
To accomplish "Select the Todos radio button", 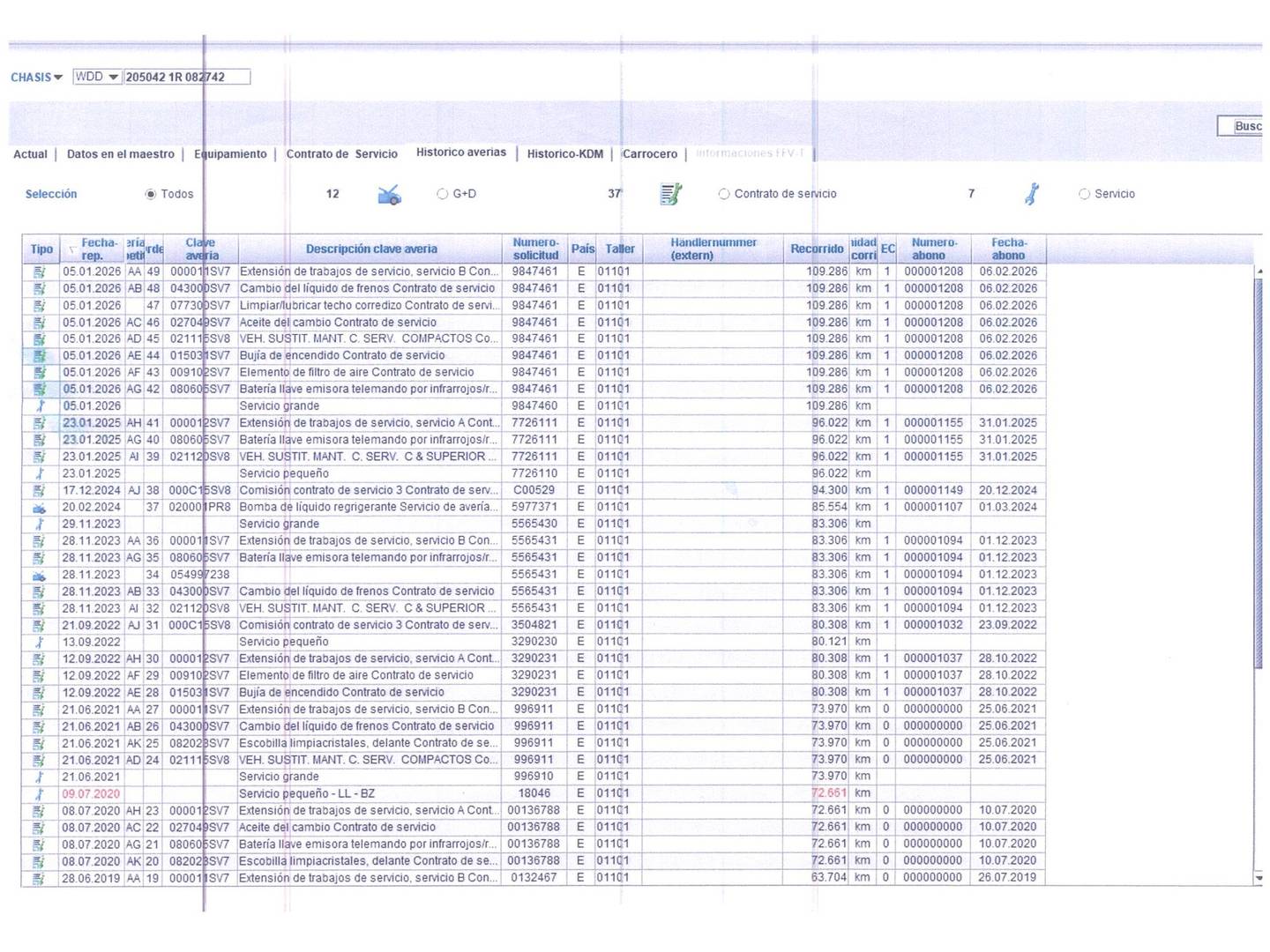I will pyautogui.click(x=151, y=194).
